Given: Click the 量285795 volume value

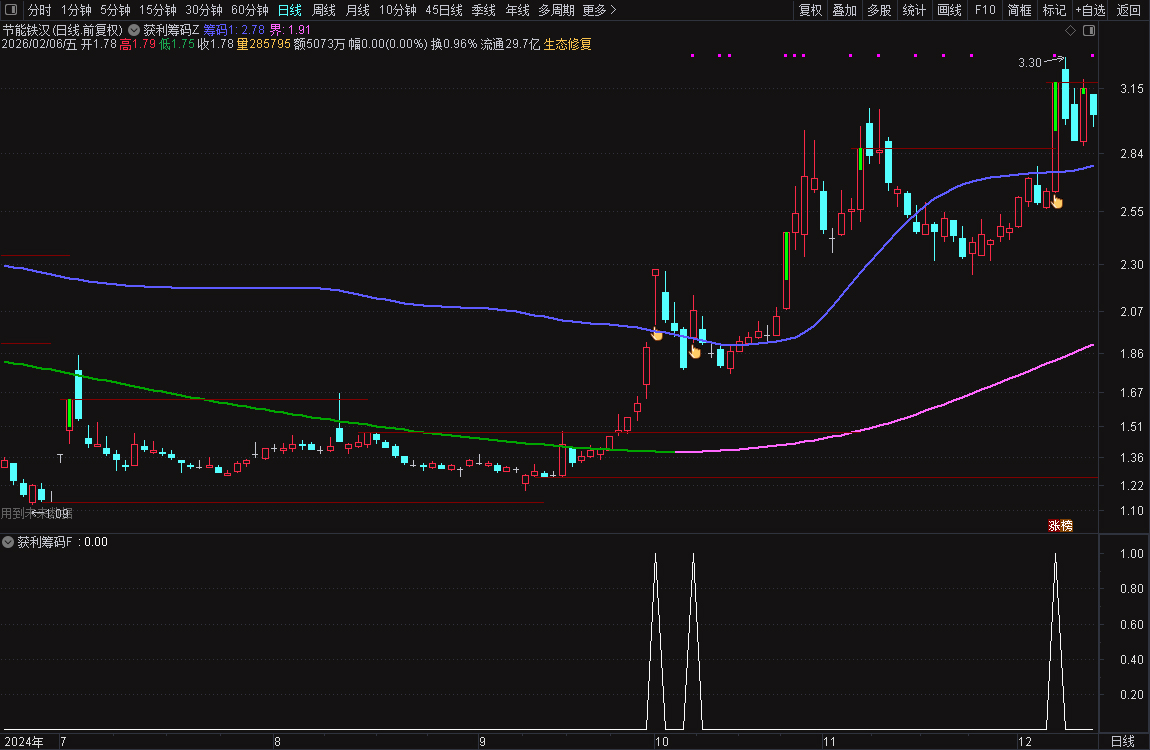Looking at the screenshot, I should (263, 44).
